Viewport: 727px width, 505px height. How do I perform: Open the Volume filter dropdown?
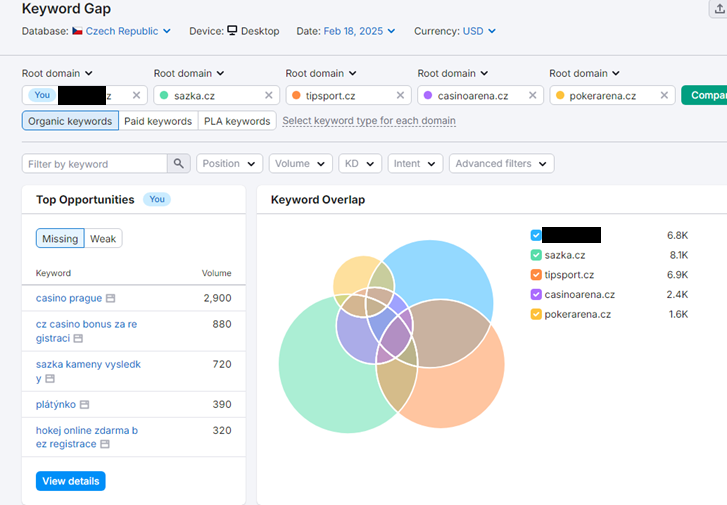coord(300,163)
